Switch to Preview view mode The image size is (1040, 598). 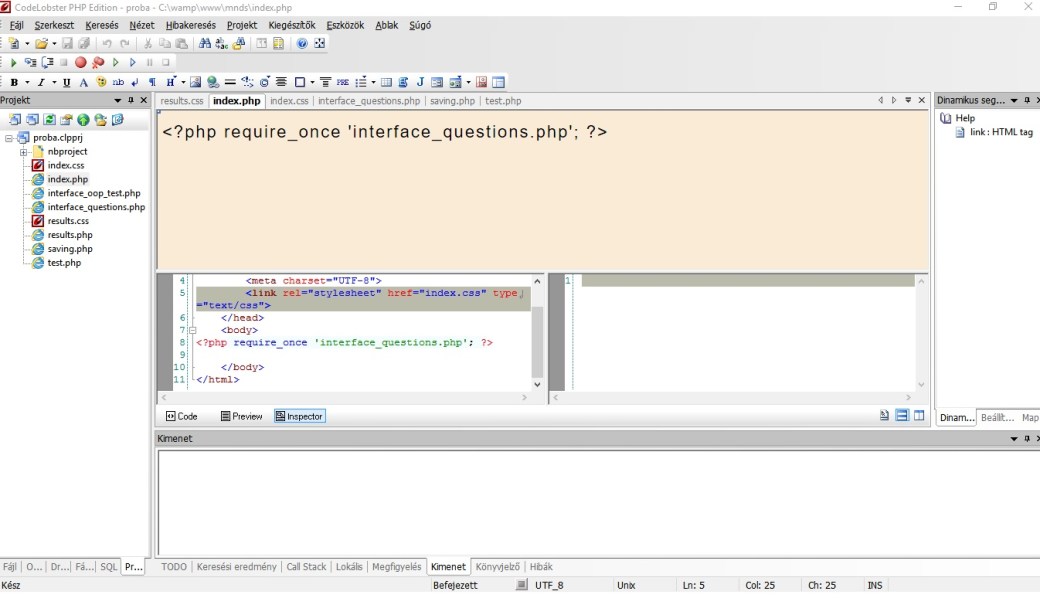coord(241,416)
